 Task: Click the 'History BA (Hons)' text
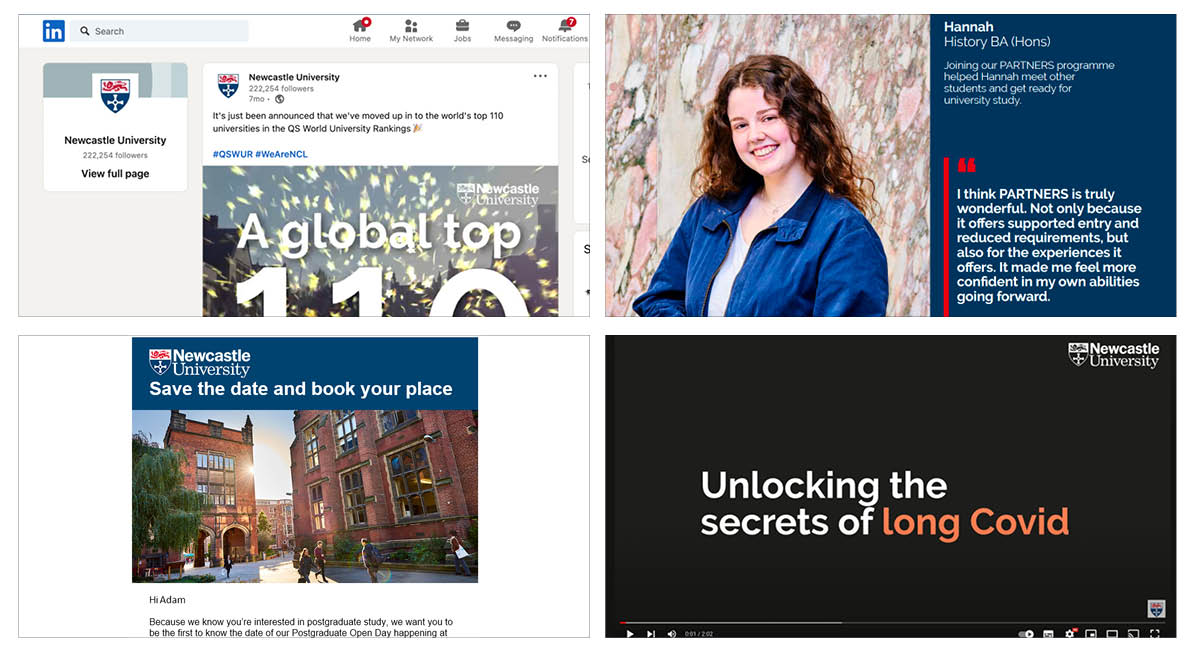(997, 42)
